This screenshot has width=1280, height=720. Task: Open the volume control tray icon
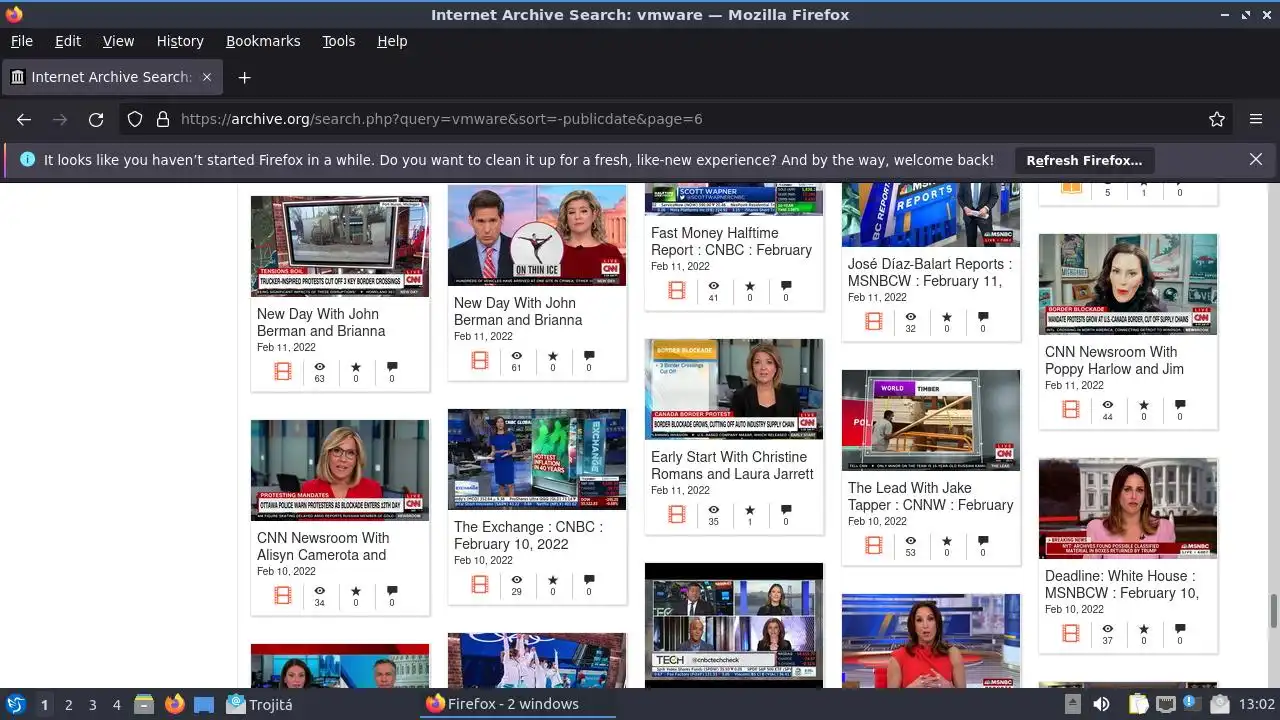pos(1101,704)
